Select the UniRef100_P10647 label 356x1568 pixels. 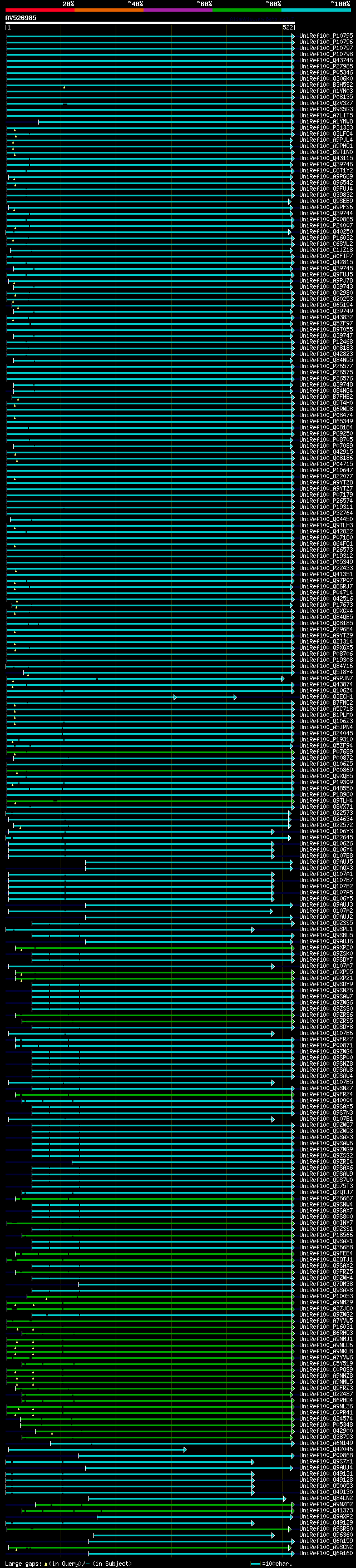click(326, 470)
